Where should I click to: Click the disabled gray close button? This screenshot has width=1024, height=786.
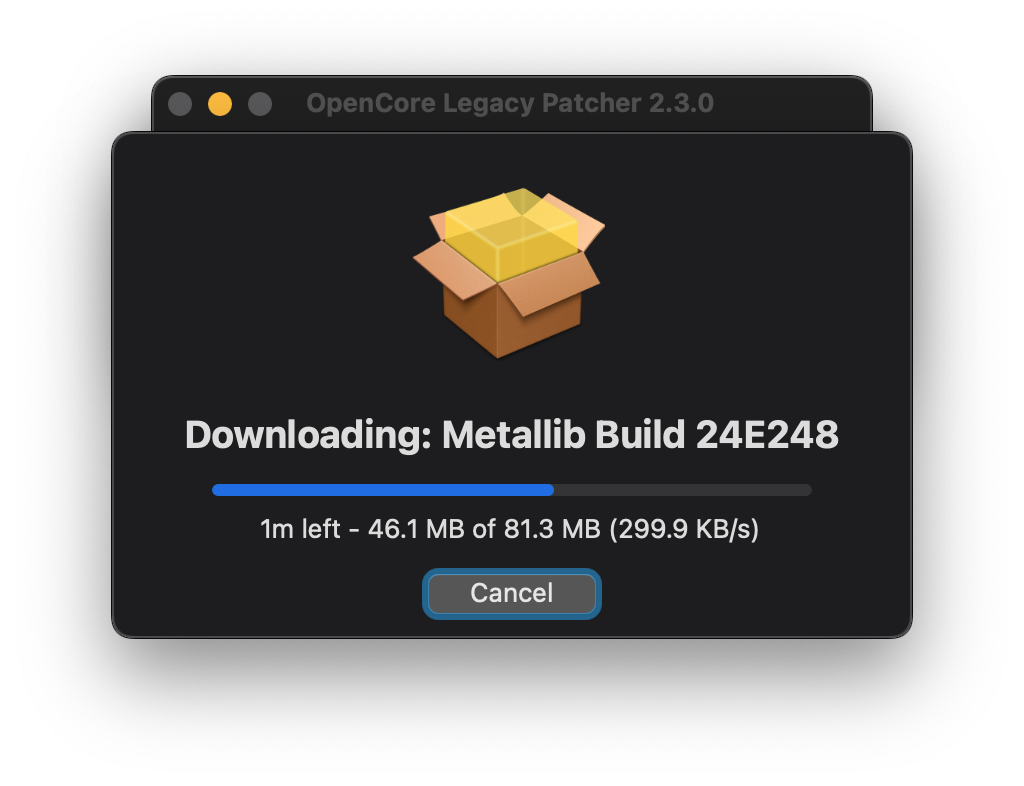(180, 104)
